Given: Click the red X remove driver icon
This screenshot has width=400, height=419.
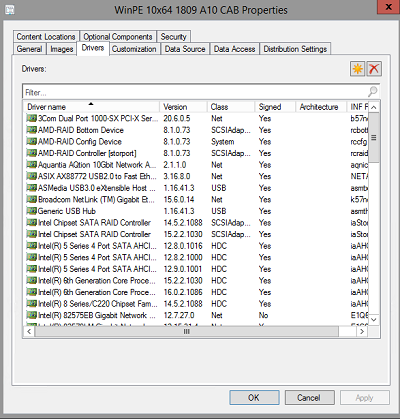Looking at the screenshot, I should (x=374, y=69).
